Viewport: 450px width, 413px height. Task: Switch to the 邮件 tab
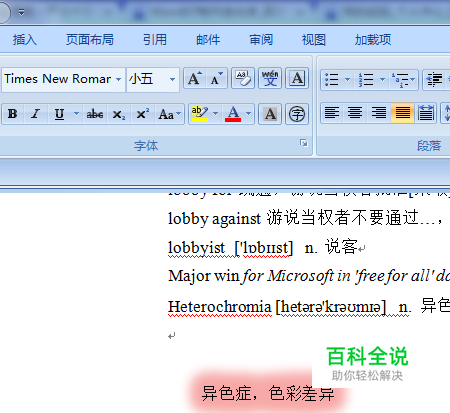[x=208, y=40]
